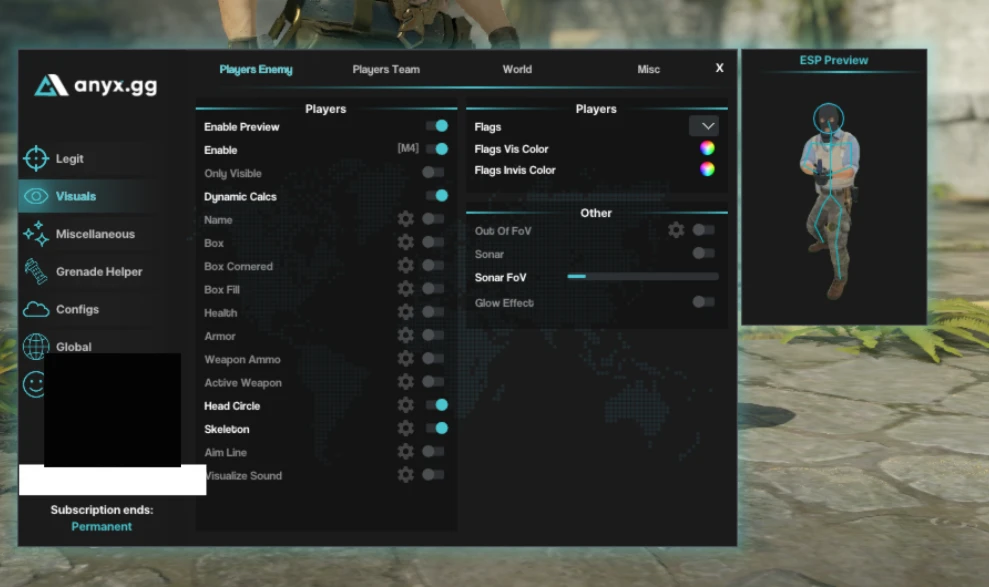Open Armor settings gear
Viewport: 989px width, 587px height.
tap(406, 335)
